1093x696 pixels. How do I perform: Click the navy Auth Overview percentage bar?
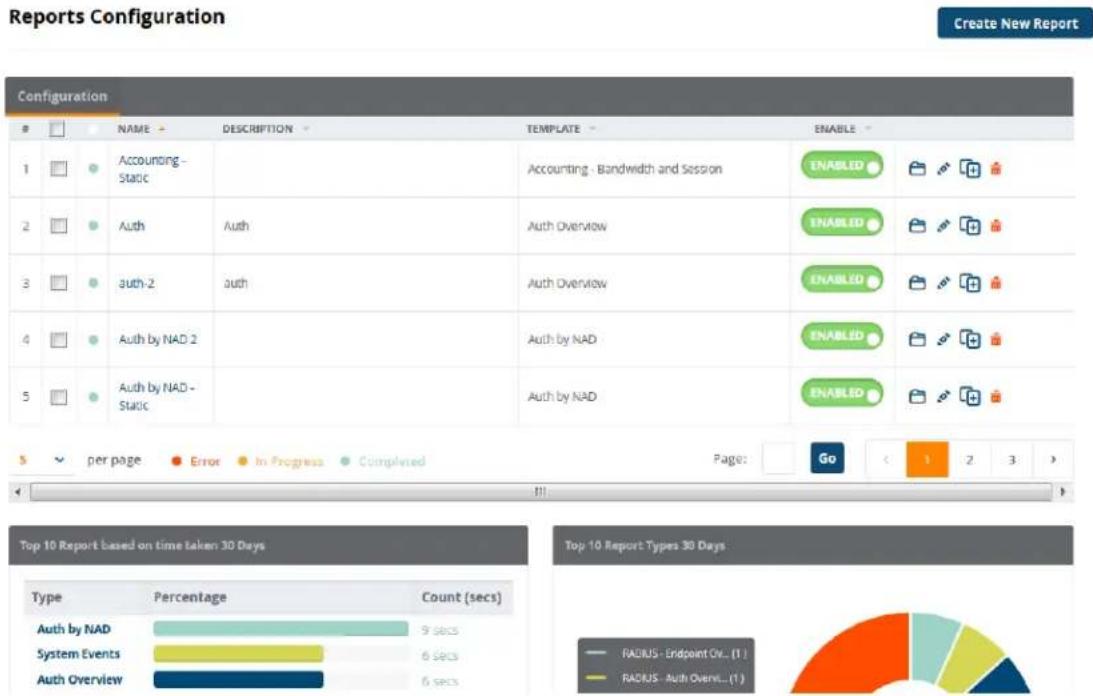click(238, 679)
